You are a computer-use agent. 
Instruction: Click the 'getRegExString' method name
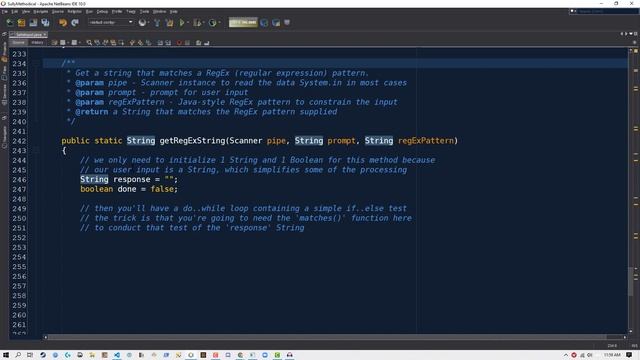[192, 141]
